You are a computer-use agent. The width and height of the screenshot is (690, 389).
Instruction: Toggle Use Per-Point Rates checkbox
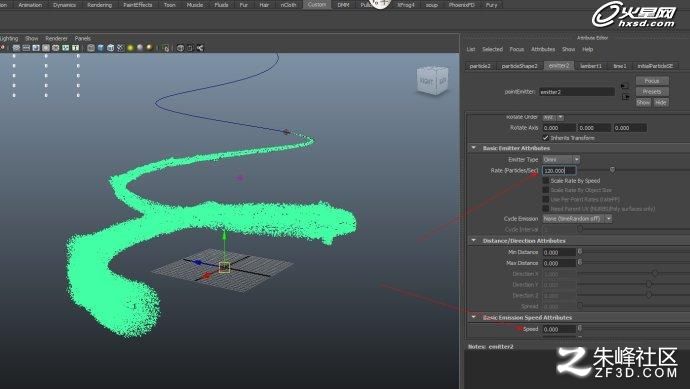[x=546, y=199]
